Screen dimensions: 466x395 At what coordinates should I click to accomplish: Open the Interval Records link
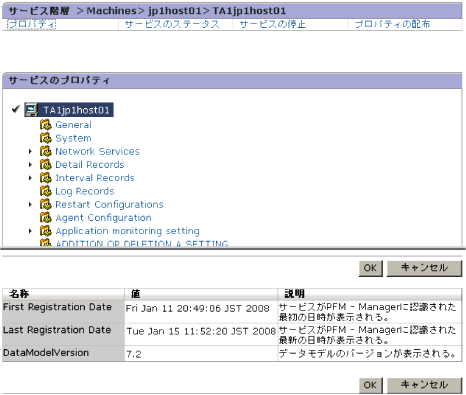click(95, 178)
